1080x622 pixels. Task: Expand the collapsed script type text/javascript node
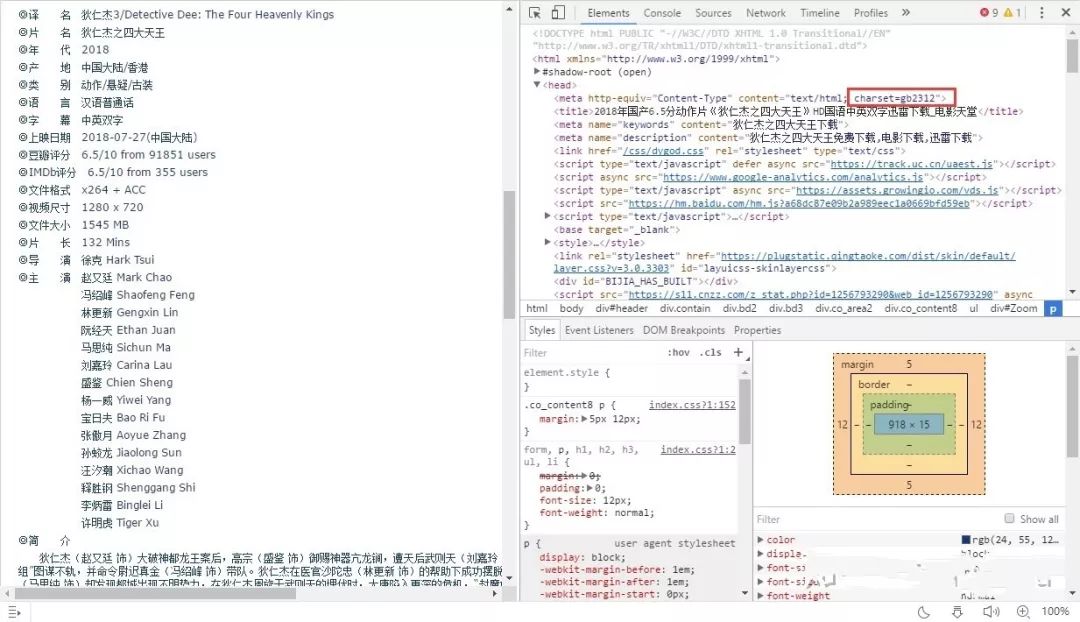(548, 216)
